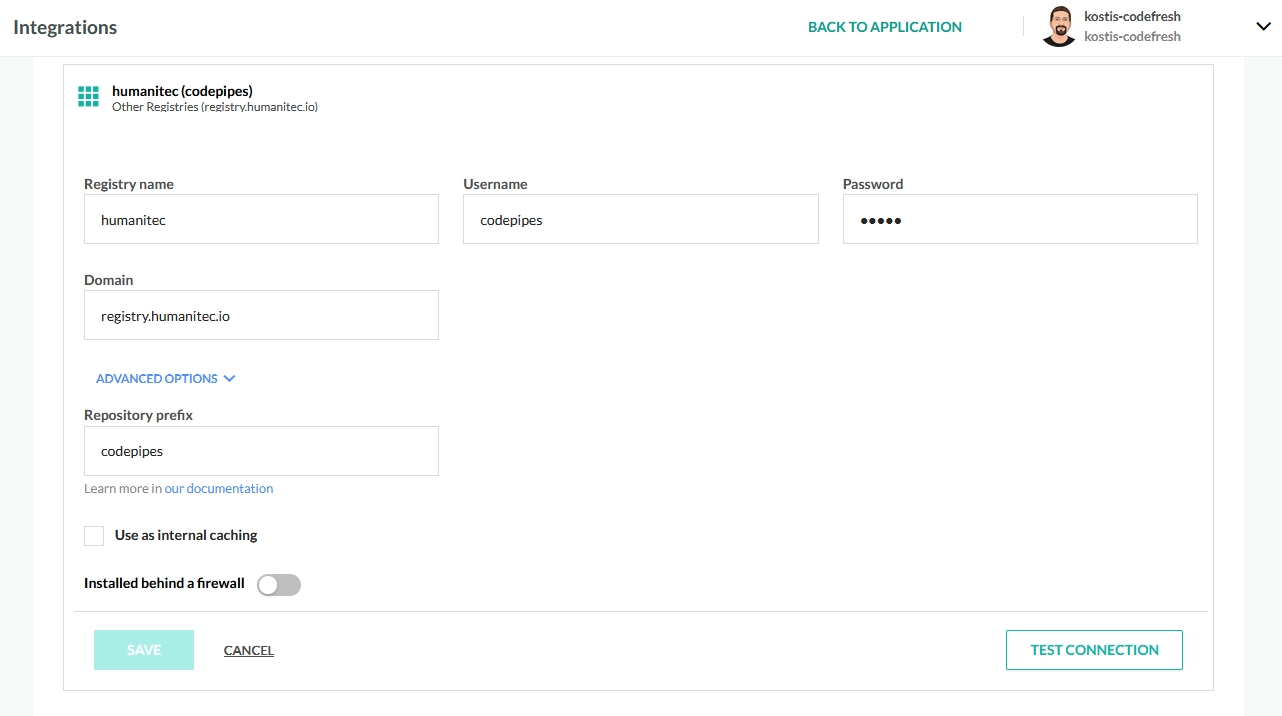Click the Save button
The image size is (1282, 716).
coord(144,650)
